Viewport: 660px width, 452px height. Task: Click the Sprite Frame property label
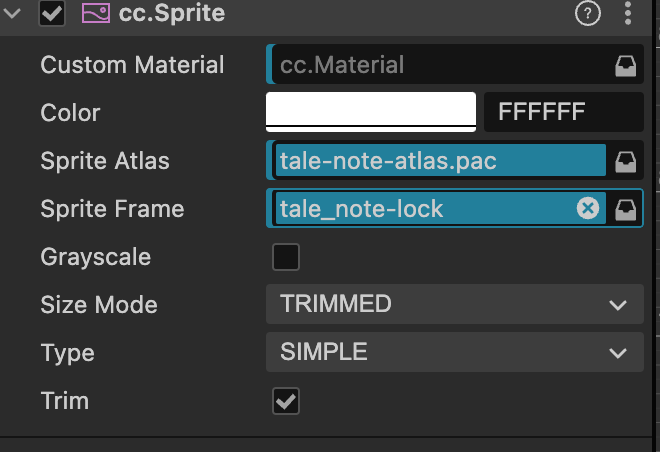(x=112, y=209)
